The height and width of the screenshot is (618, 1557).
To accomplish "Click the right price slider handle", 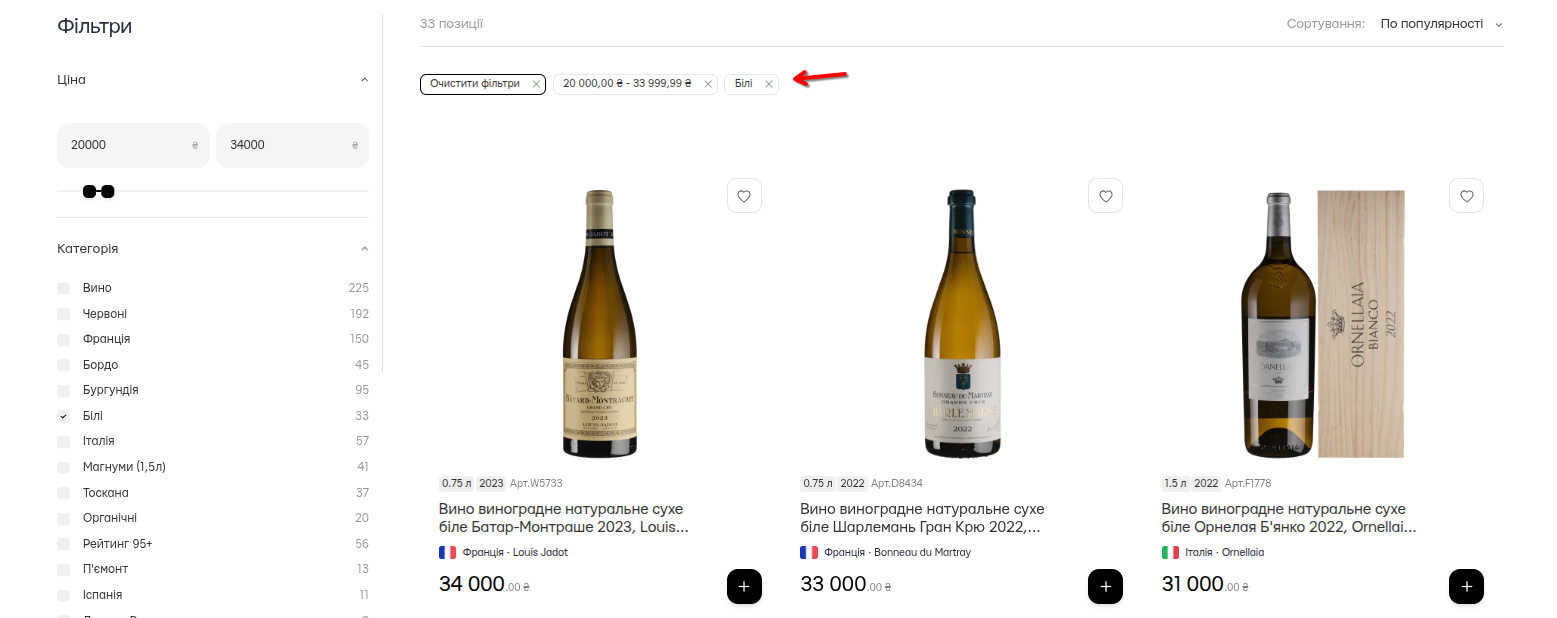I will click(x=108, y=191).
